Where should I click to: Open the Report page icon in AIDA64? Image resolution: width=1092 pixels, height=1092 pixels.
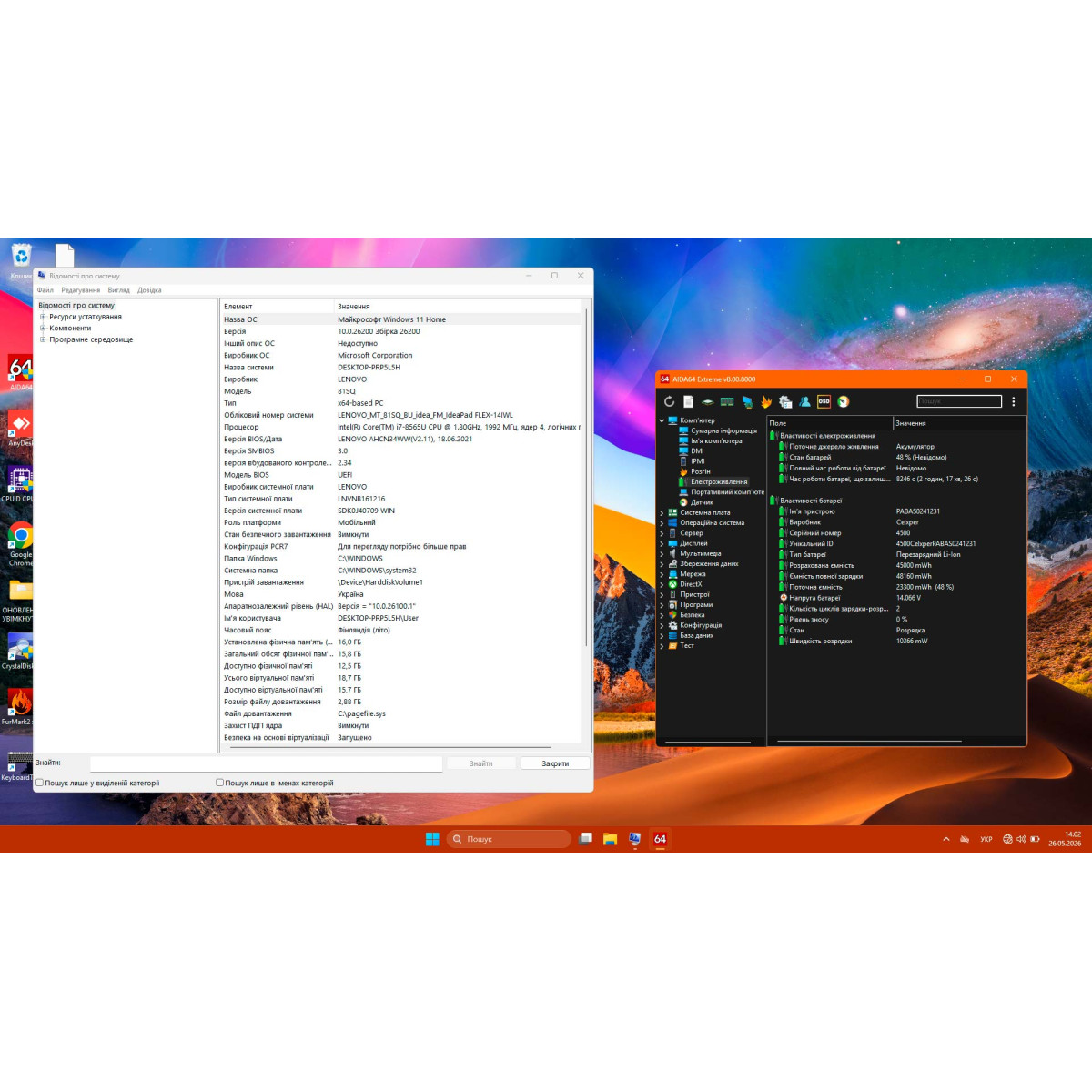point(689,401)
